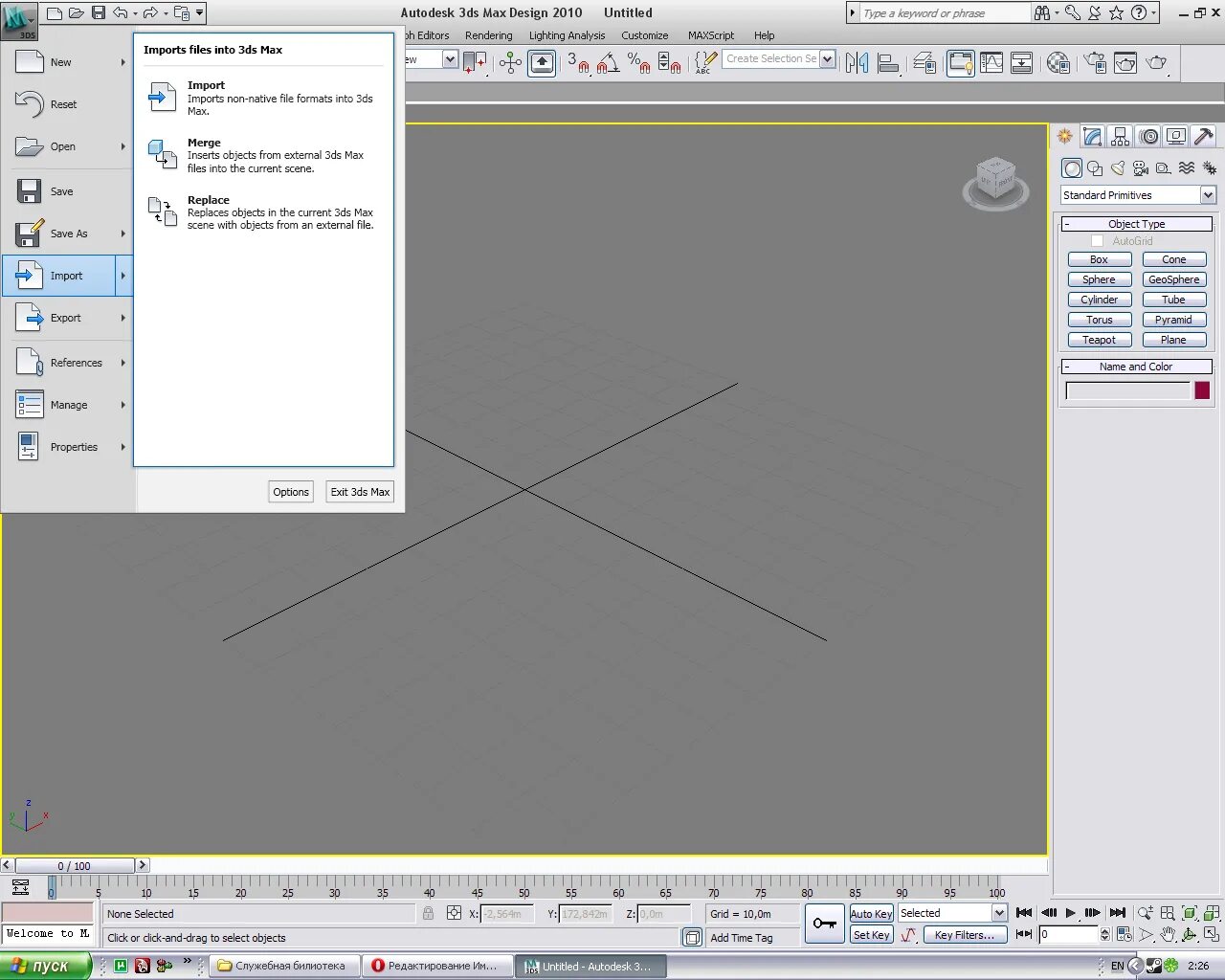The image size is (1225, 980).
Task: Open the Curve Editor icon
Action: 991,63
